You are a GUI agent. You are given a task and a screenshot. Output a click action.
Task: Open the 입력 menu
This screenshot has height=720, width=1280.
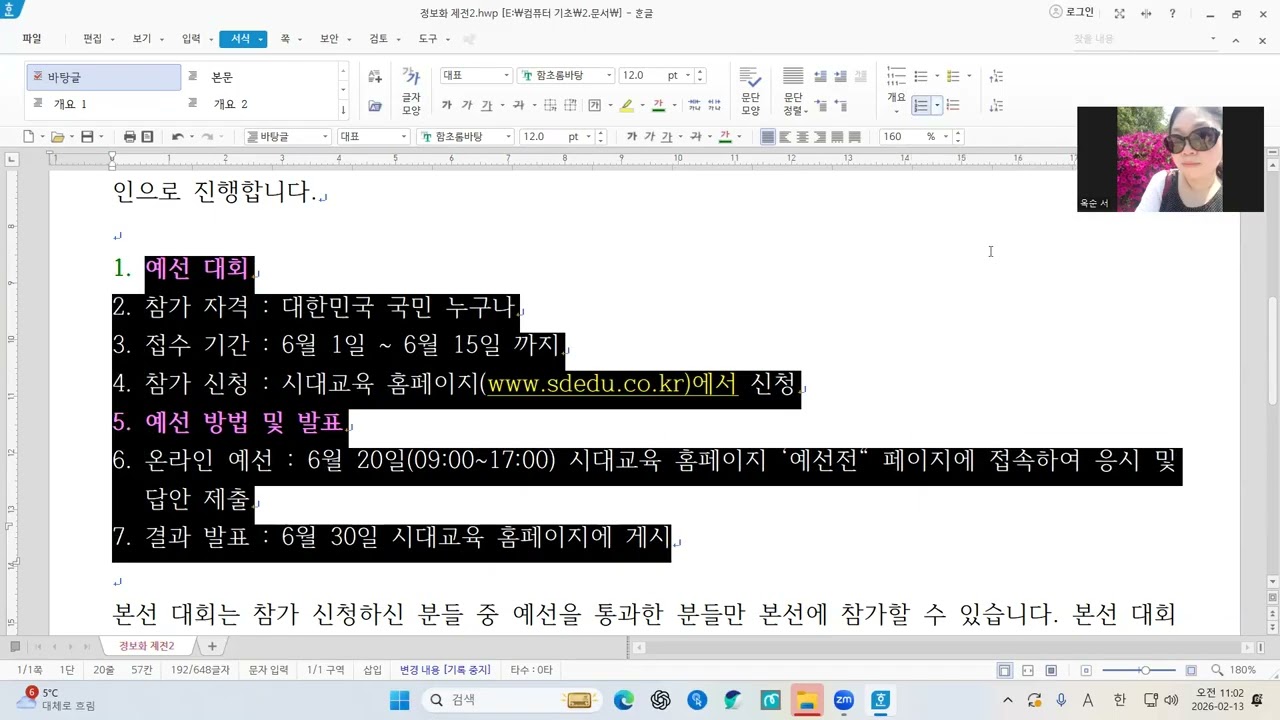(191, 39)
